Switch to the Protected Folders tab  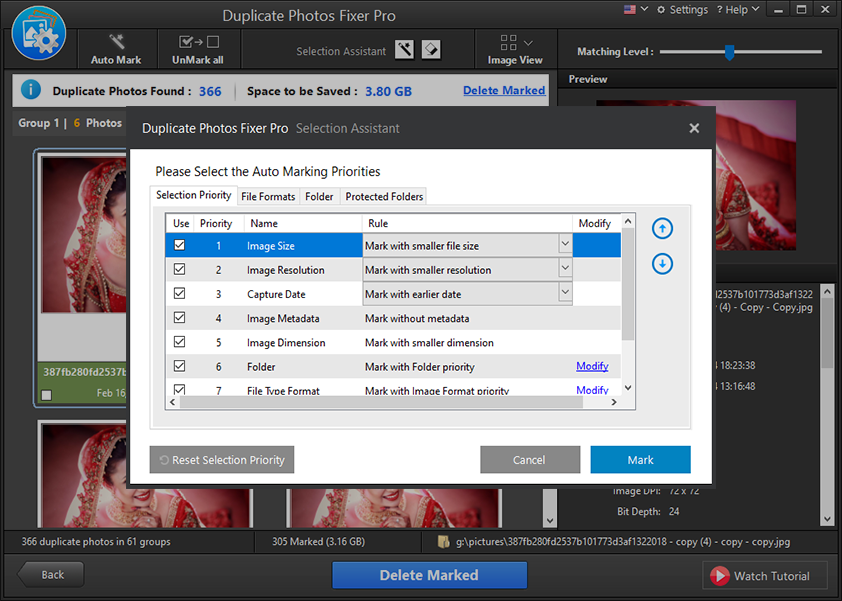384,197
